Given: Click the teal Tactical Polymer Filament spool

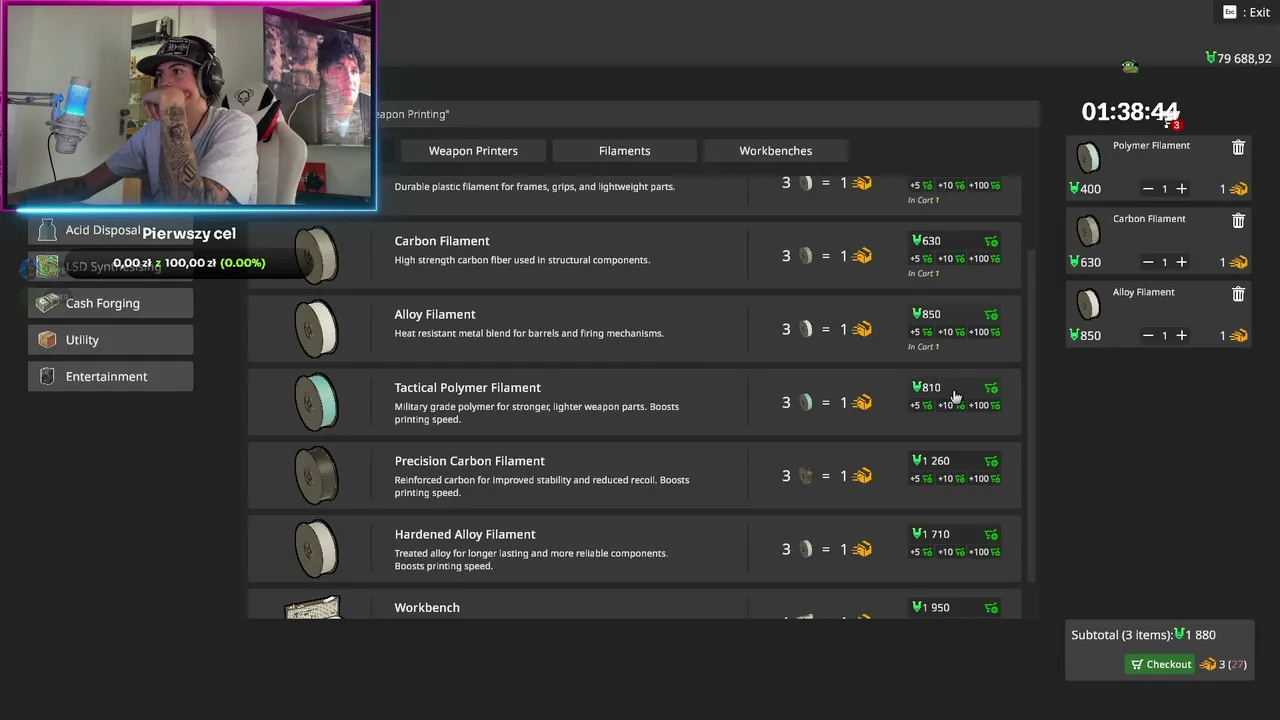Looking at the screenshot, I should coord(316,401).
